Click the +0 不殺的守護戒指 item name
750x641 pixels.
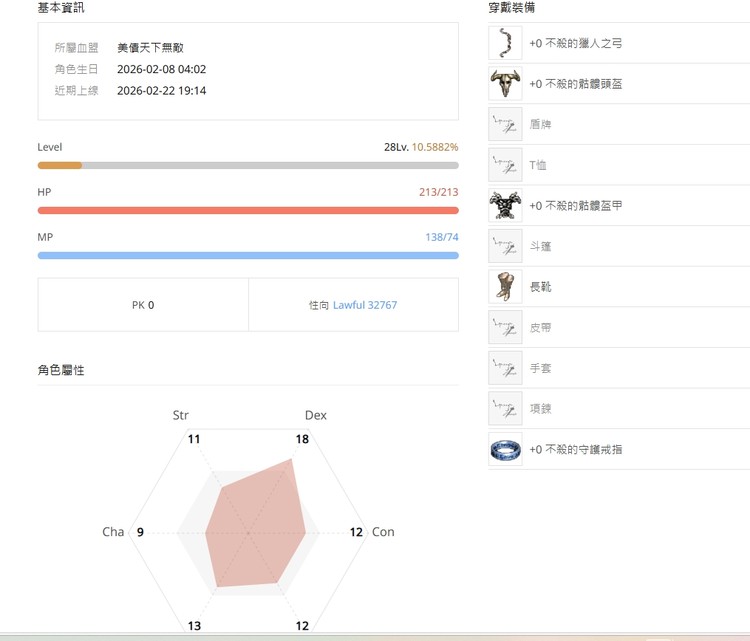pos(576,450)
